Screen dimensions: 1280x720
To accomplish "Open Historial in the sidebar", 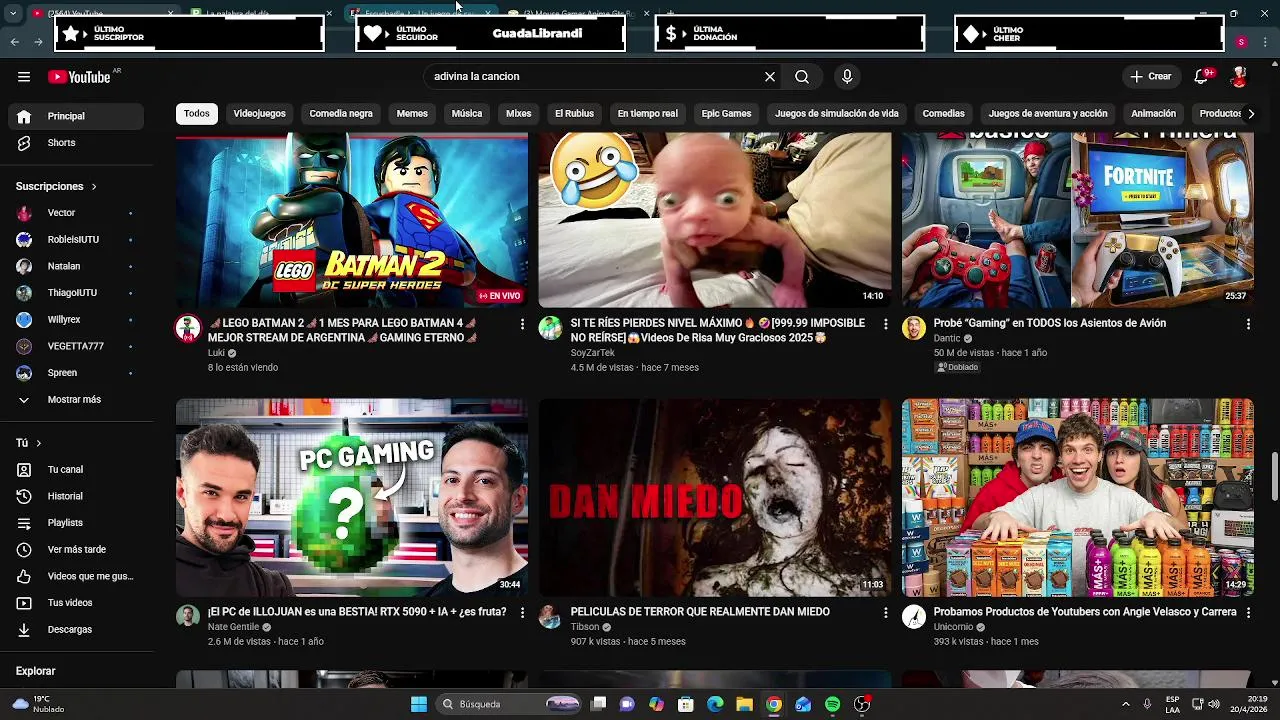I will pos(76,496).
